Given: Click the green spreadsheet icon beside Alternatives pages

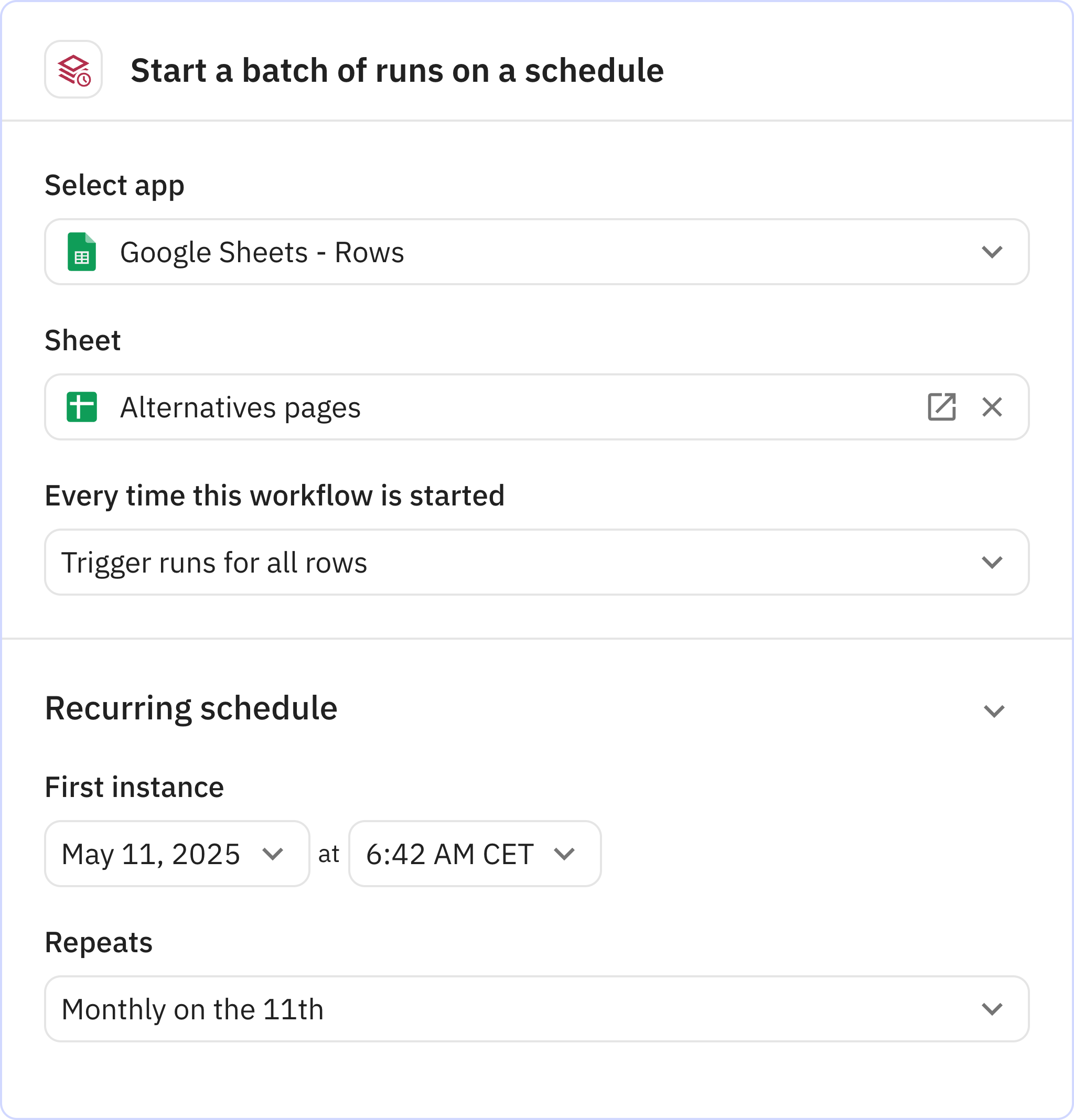Looking at the screenshot, I should 82,407.
